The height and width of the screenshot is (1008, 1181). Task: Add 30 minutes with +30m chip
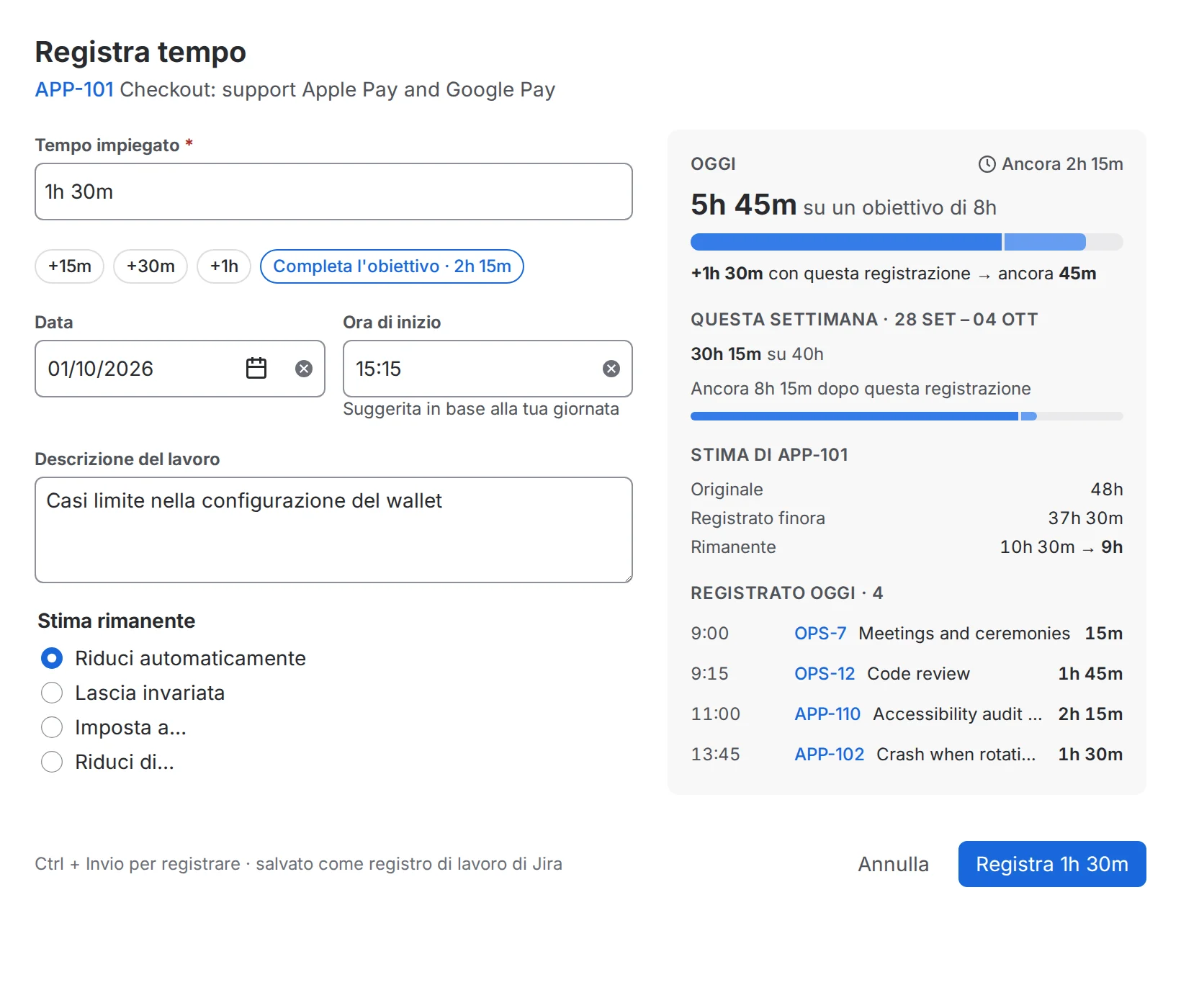click(151, 266)
